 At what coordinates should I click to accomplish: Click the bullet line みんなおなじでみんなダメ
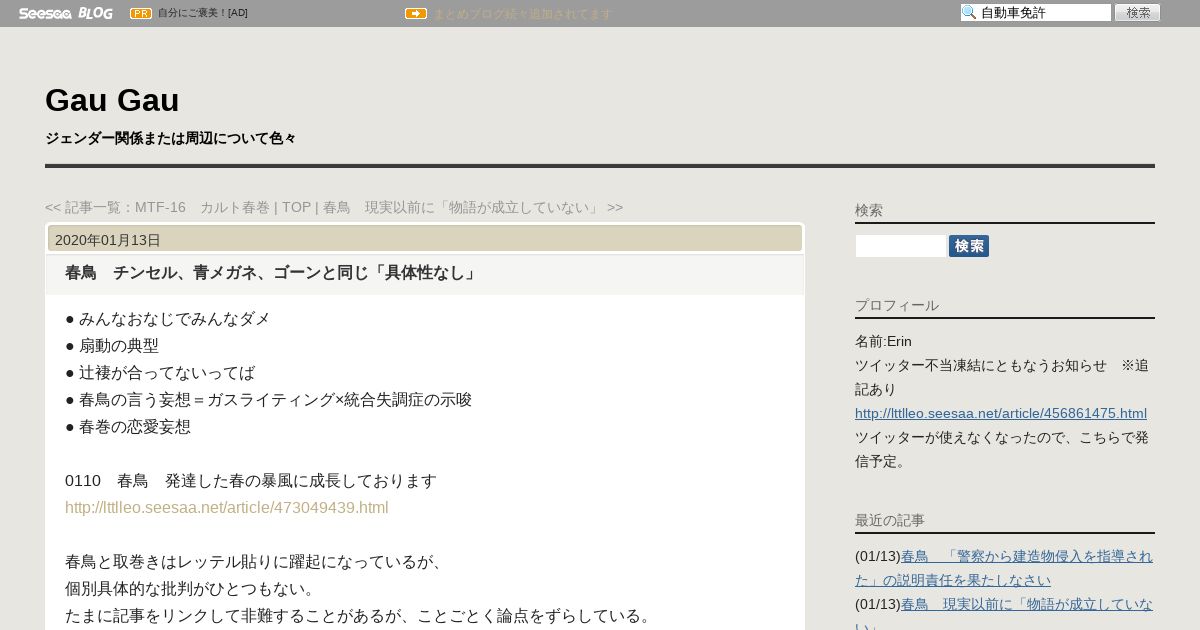[168, 319]
